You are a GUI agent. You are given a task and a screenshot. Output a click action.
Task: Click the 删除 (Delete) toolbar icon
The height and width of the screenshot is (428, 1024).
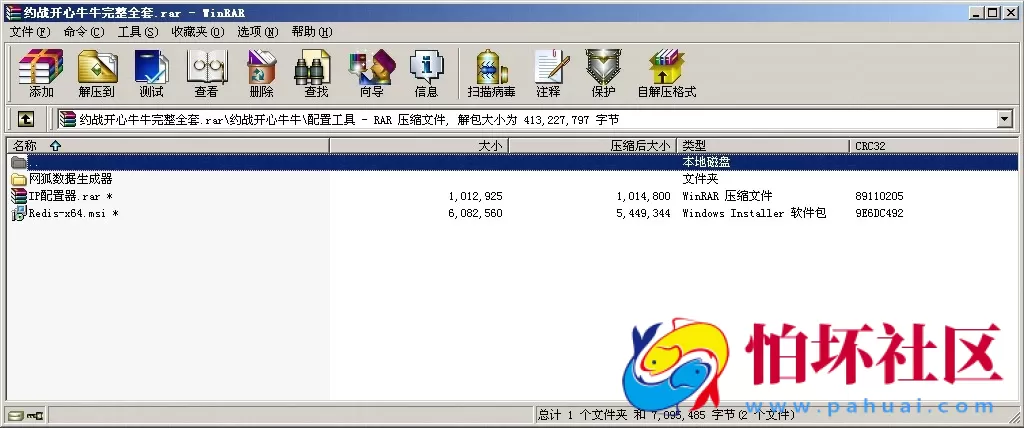pyautogui.click(x=261, y=67)
